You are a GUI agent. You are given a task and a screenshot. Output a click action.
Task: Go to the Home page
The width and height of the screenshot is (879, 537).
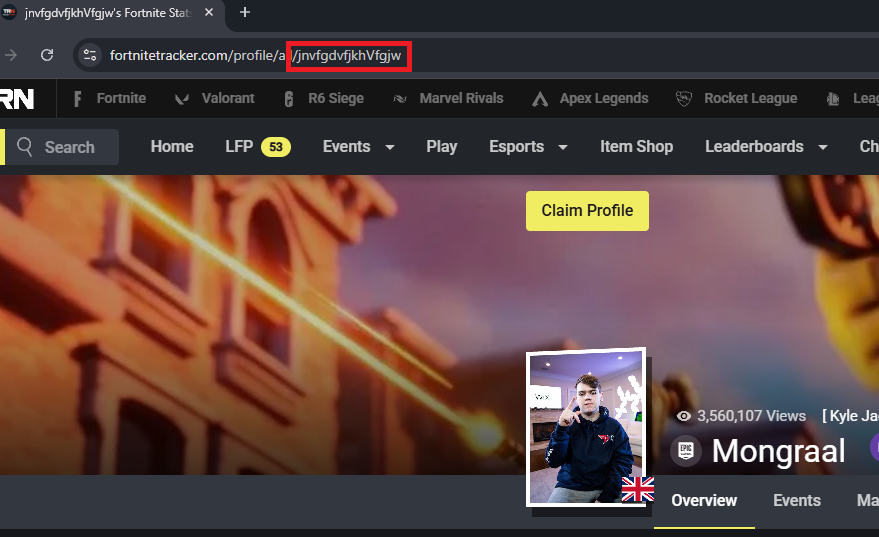tap(172, 147)
